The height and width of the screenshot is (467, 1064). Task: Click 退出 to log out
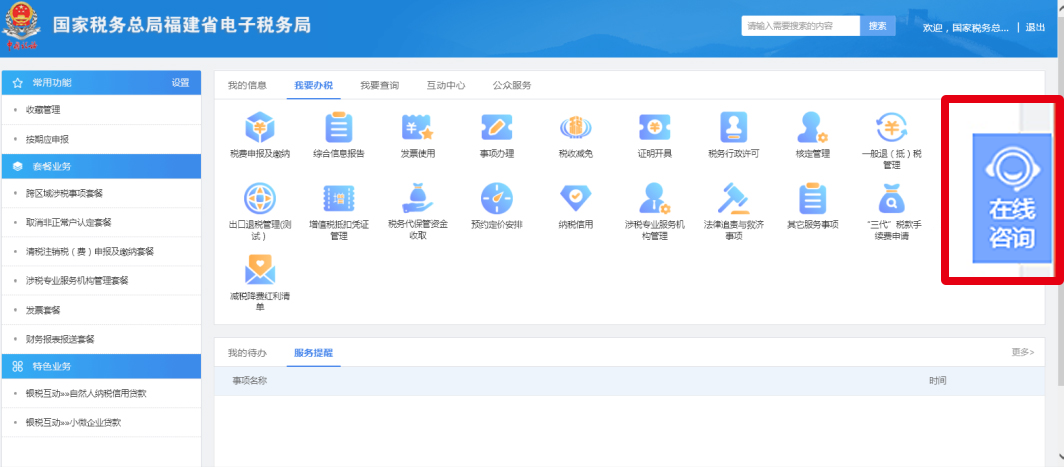pyautogui.click(x=1035, y=28)
